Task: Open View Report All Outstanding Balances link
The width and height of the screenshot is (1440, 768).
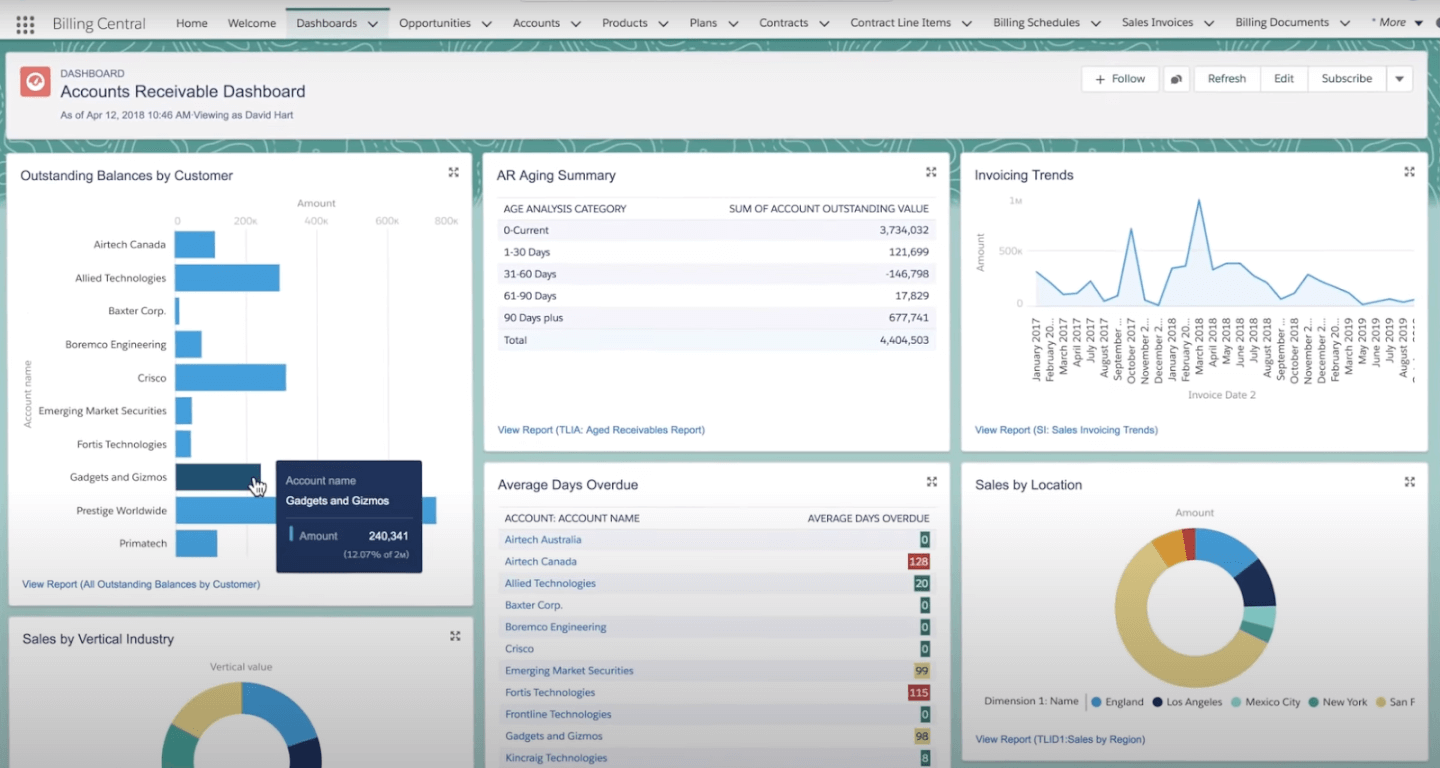Action: [x=141, y=584]
